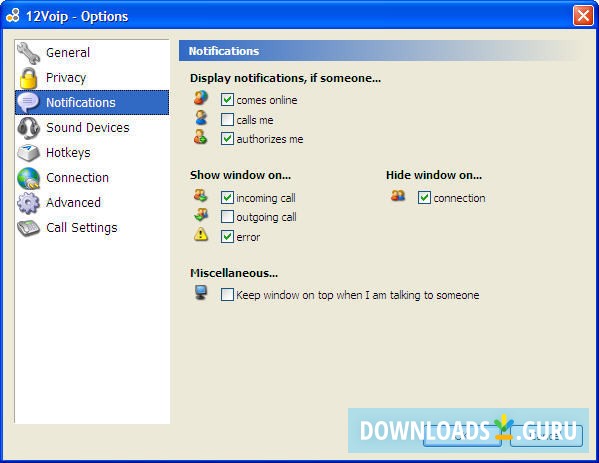599x463 pixels.
Task: Go to Sound Devices settings
Action: (x=92, y=128)
